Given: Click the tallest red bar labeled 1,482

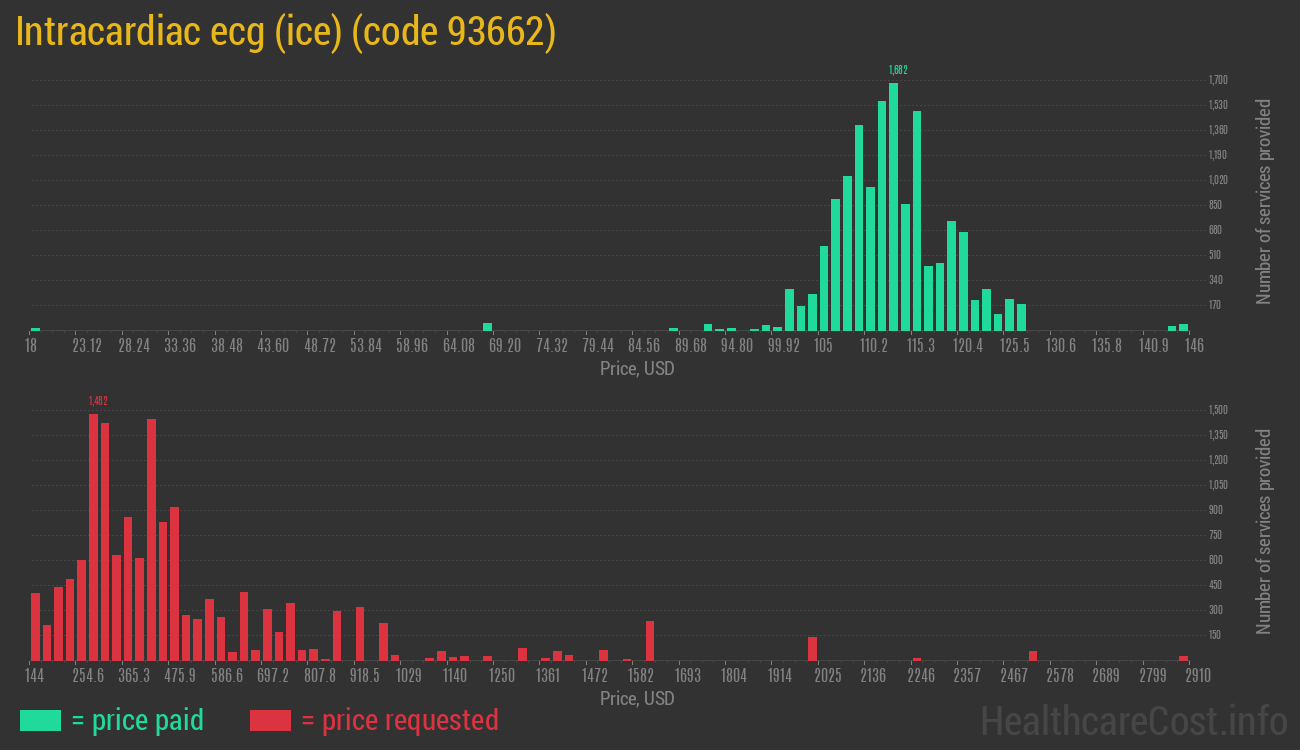Looking at the screenshot, I should [93, 537].
